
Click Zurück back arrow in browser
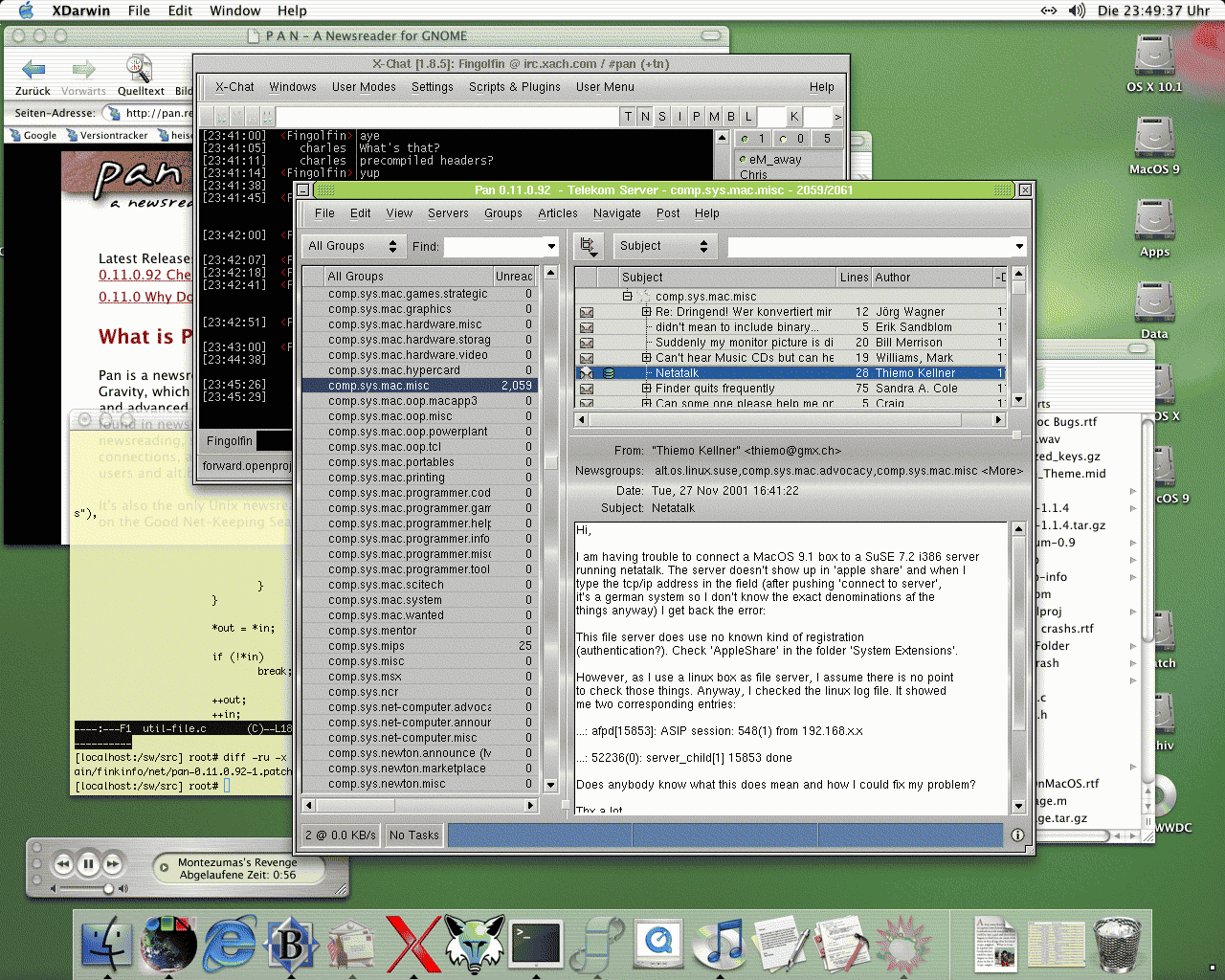point(33,69)
